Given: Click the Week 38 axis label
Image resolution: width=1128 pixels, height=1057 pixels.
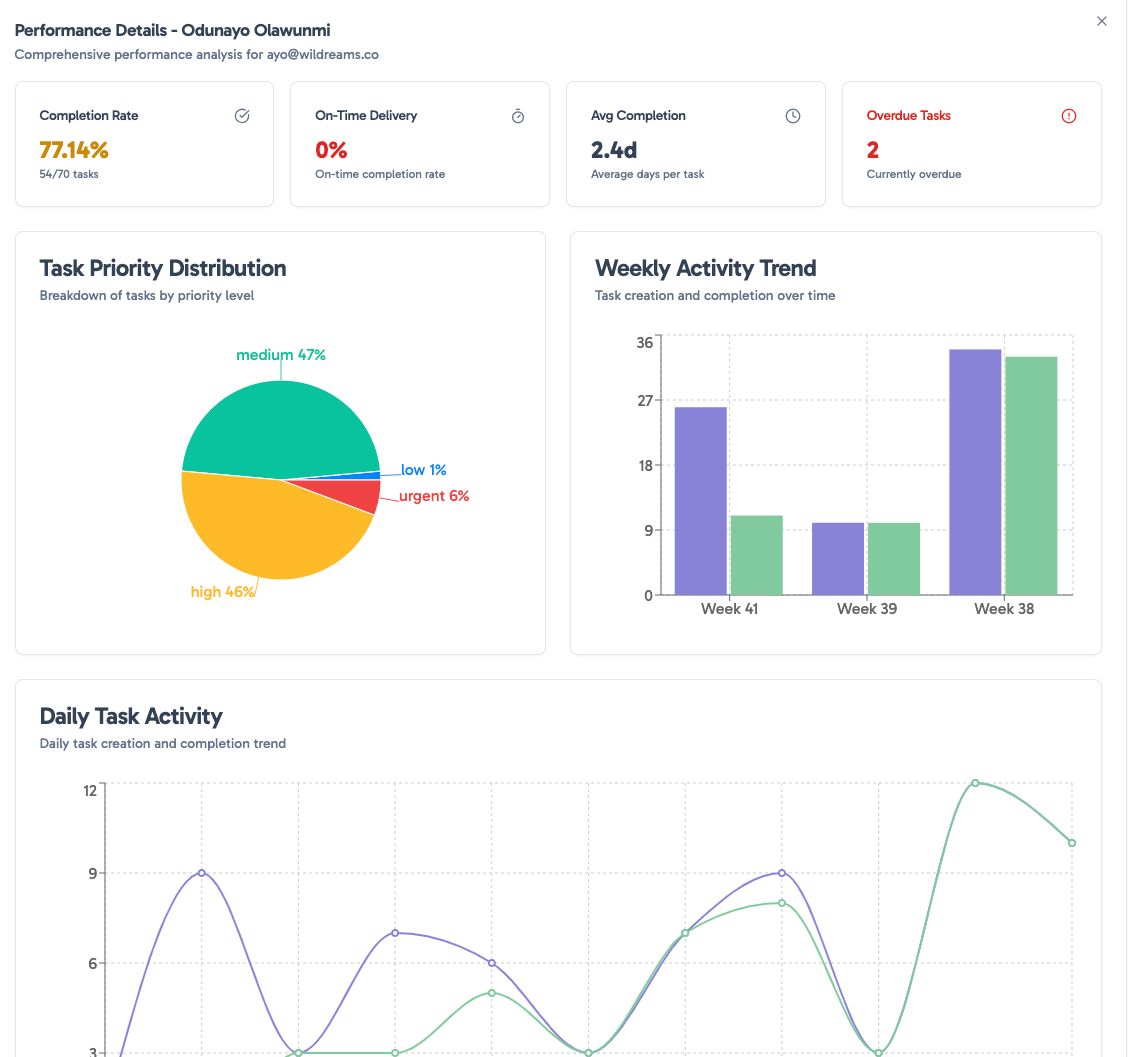Looking at the screenshot, I should tap(1004, 609).
